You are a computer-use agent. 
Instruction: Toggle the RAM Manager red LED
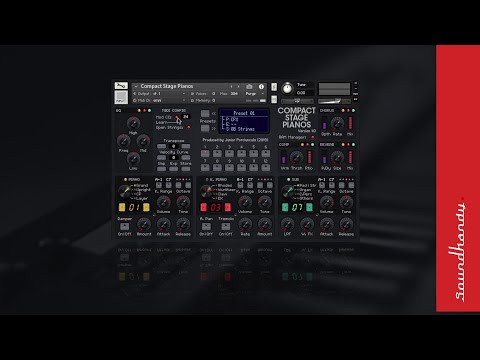[312, 137]
